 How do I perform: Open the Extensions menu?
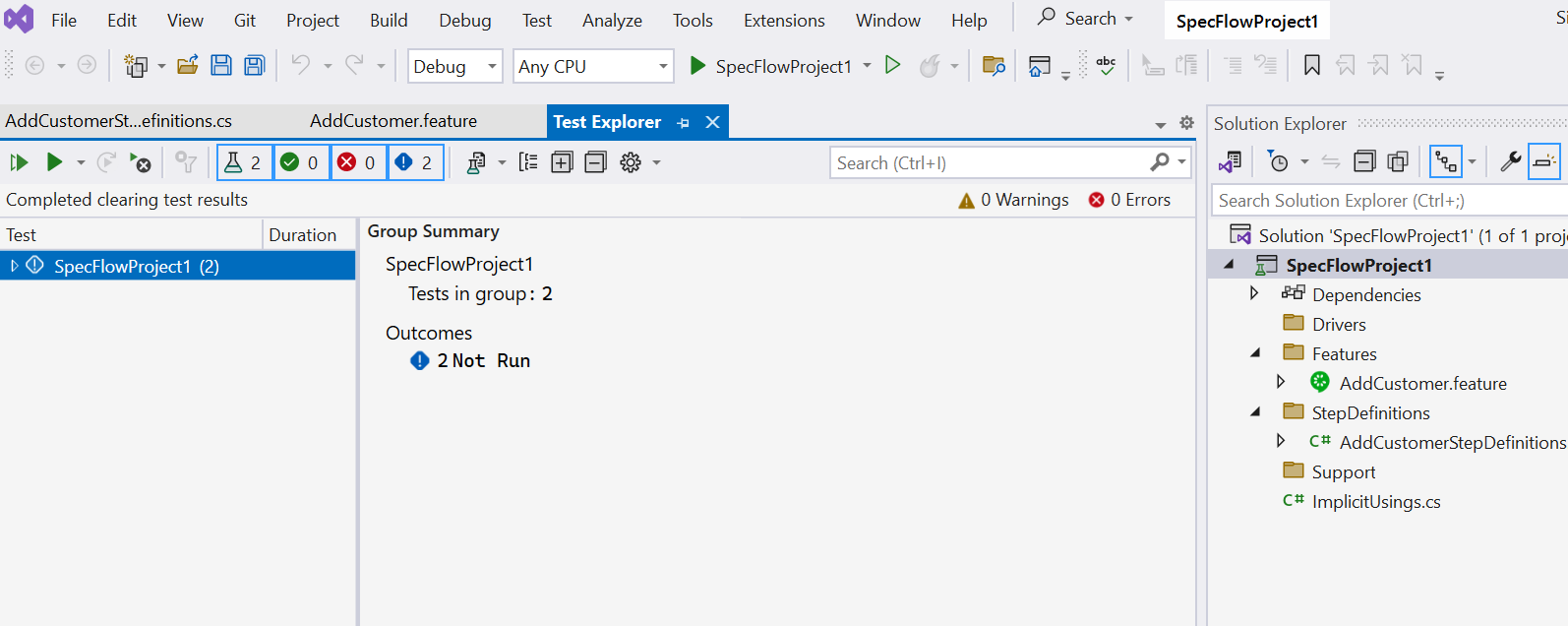pyautogui.click(x=784, y=20)
